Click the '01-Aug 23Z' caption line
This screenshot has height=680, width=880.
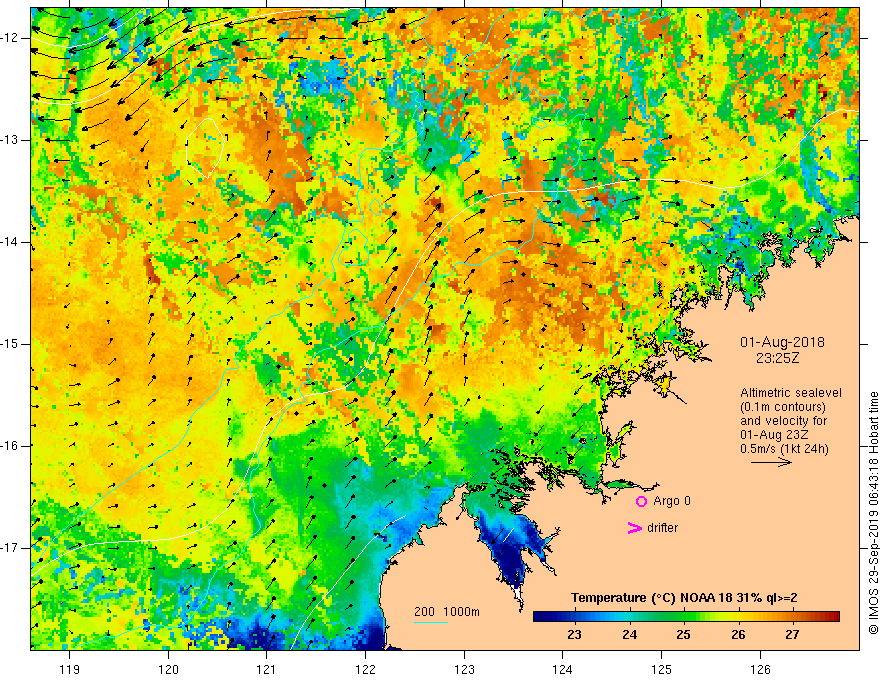tap(772, 435)
